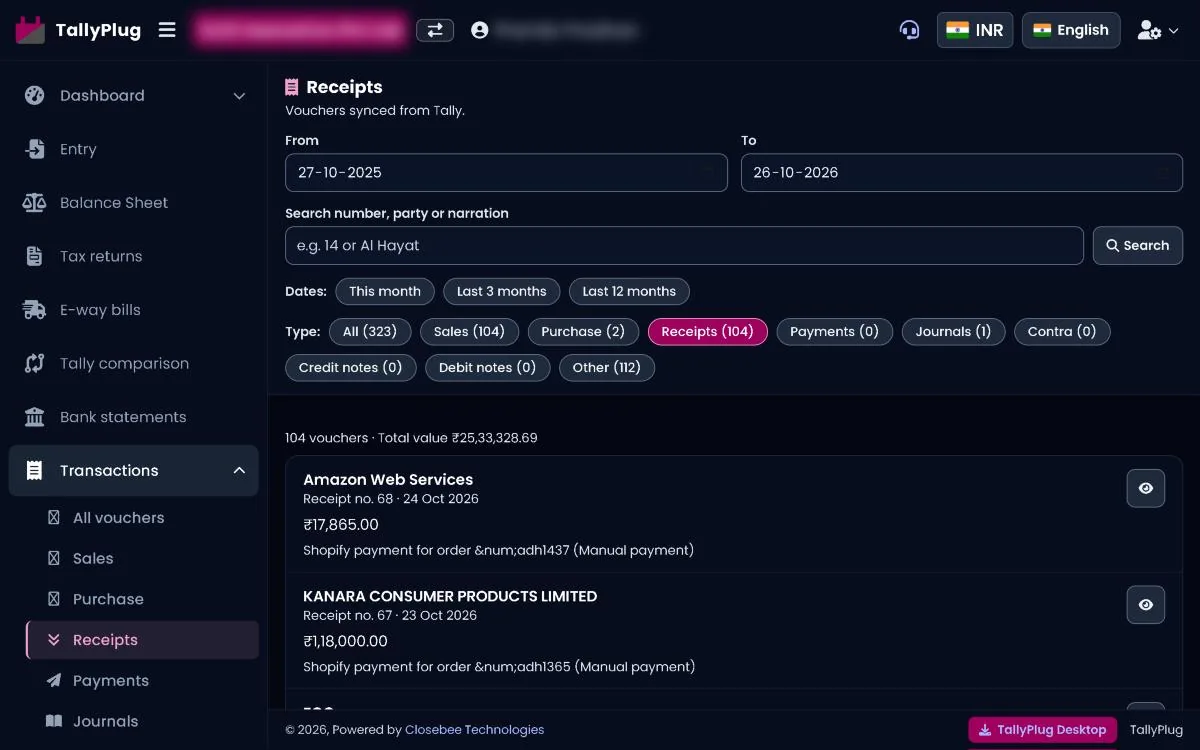The height and width of the screenshot is (750, 1200).
Task: Filter by Payments (0) type
Action: tap(834, 332)
